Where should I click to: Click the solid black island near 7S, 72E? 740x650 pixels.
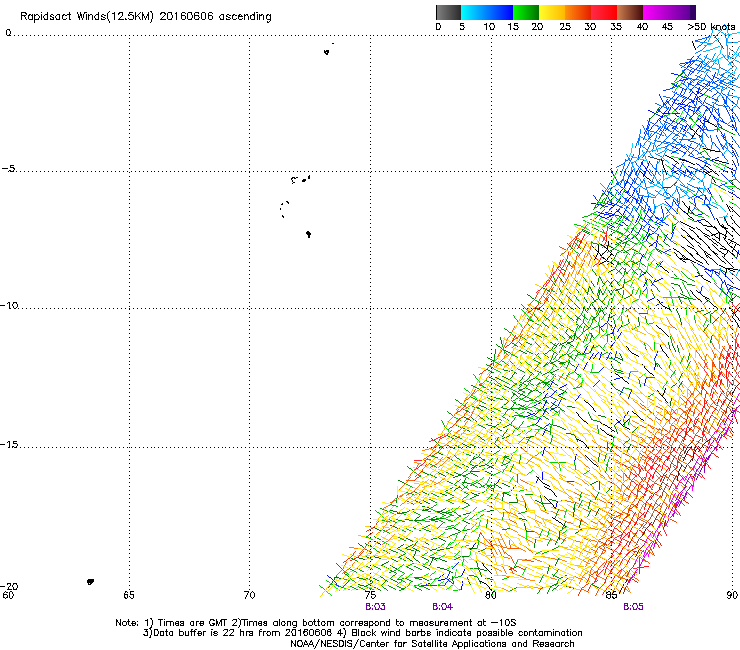click(308, 234)
